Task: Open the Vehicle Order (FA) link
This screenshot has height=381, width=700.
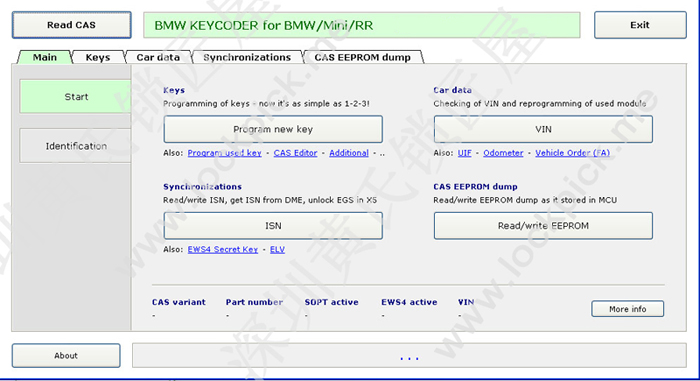Action: click(573, 153)
